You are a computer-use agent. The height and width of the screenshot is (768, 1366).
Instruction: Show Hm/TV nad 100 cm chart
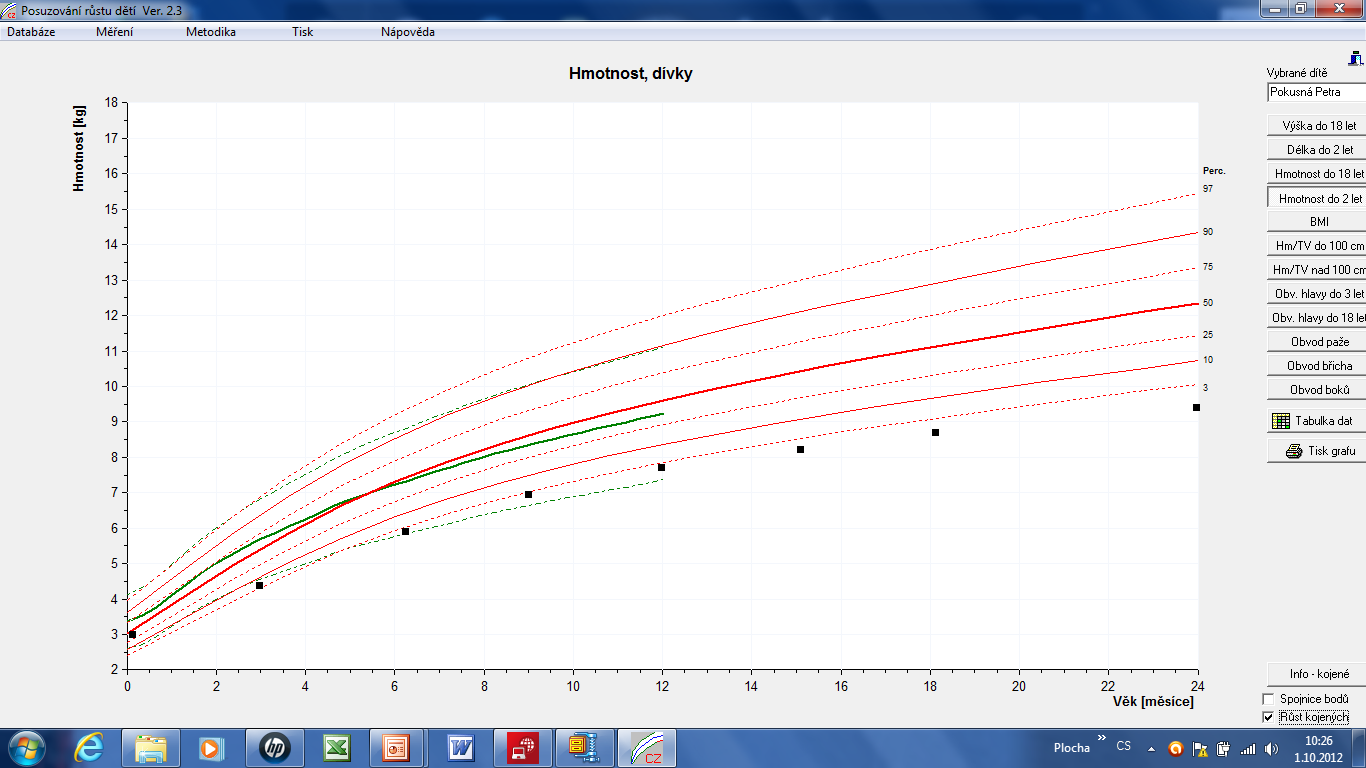(1316, 270)
